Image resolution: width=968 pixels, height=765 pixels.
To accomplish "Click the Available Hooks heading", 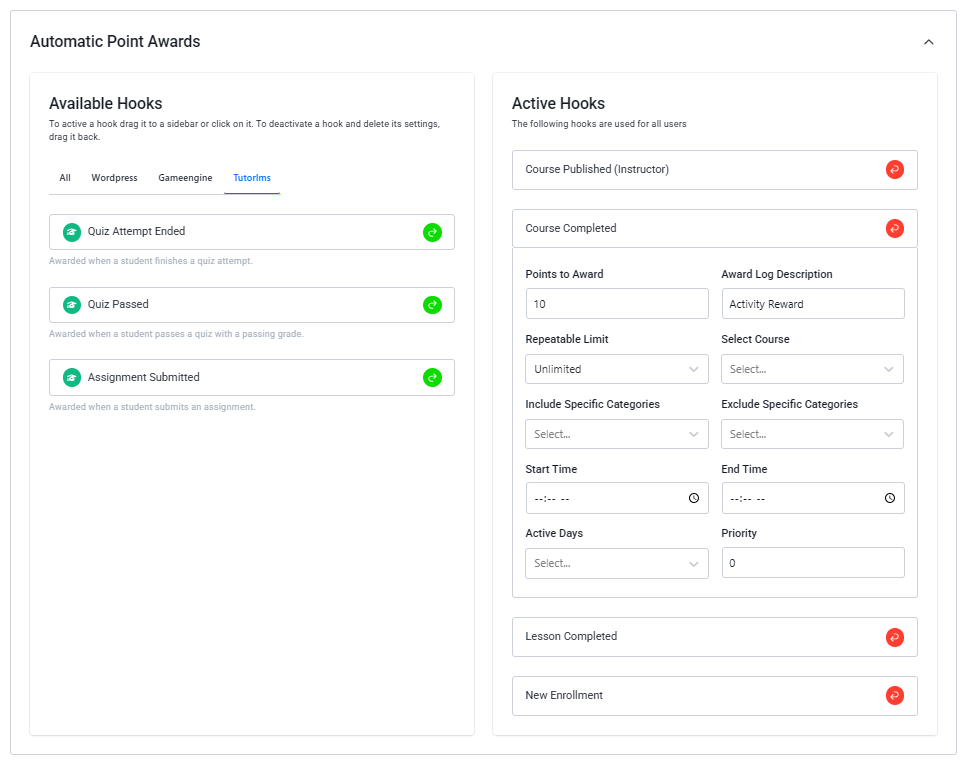I will [x=106, y=103].
